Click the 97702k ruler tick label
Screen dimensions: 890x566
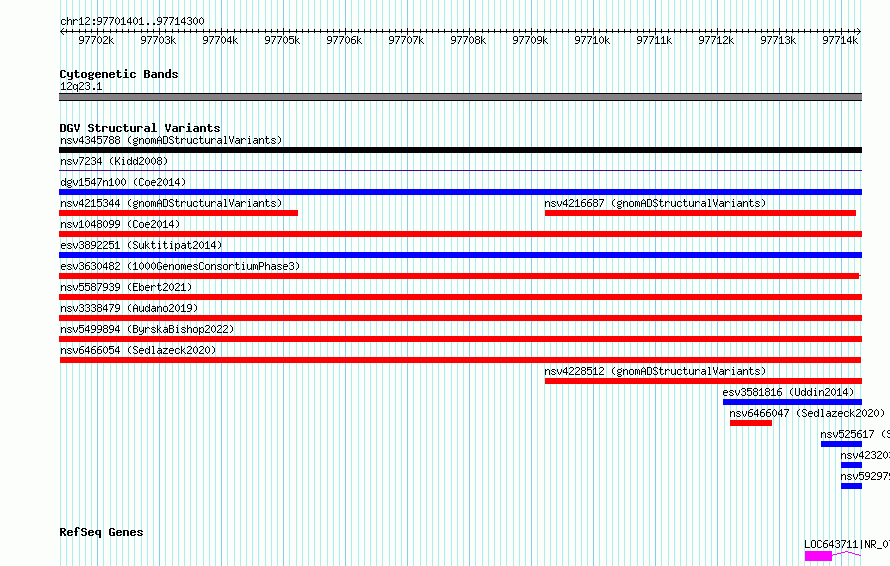pos(96,40)
